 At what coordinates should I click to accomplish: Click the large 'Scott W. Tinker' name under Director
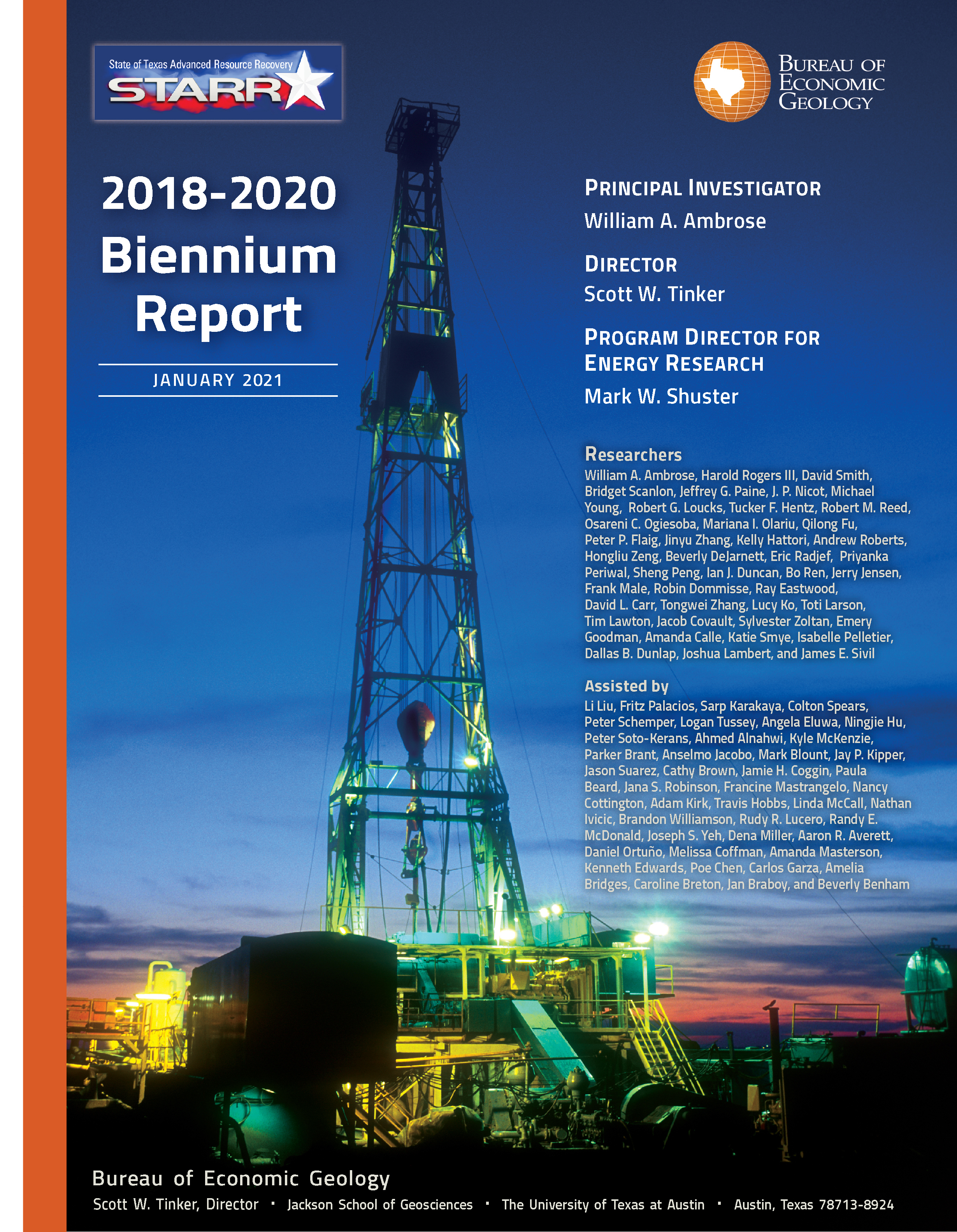point(654,294)
